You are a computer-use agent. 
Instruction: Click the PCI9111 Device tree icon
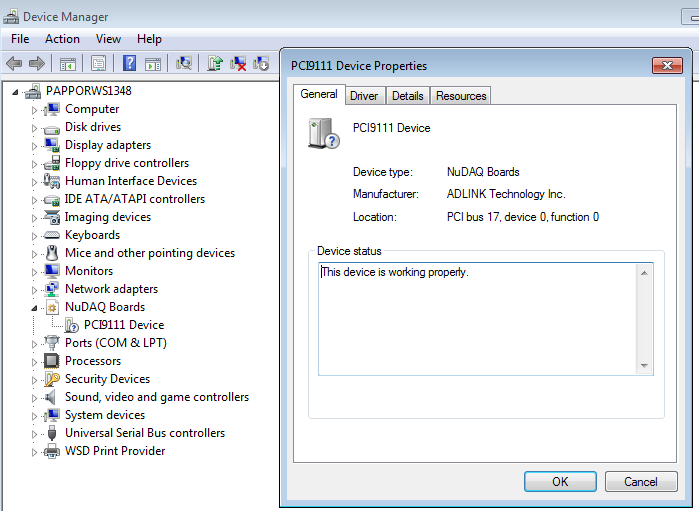point(71,325)
